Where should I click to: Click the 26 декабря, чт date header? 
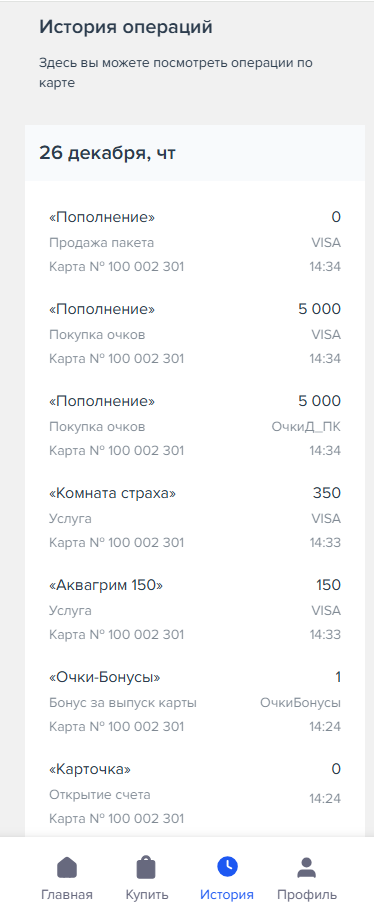click(x=107, y=153)
